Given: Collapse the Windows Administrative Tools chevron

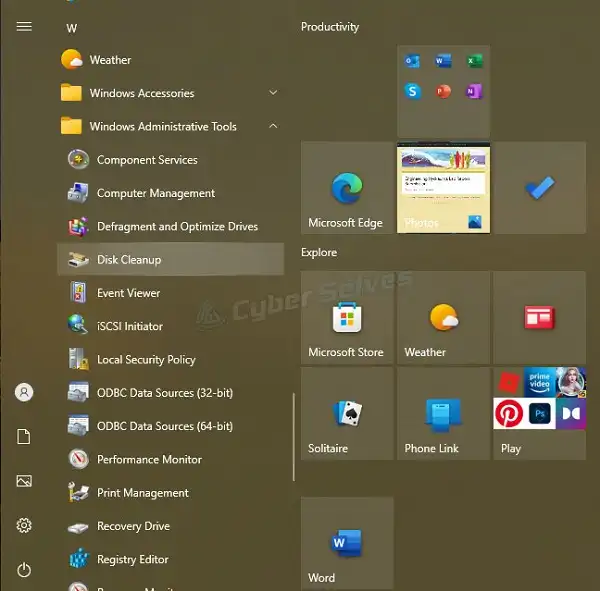Looking at the screenshot, I should (x=273, y=126).
